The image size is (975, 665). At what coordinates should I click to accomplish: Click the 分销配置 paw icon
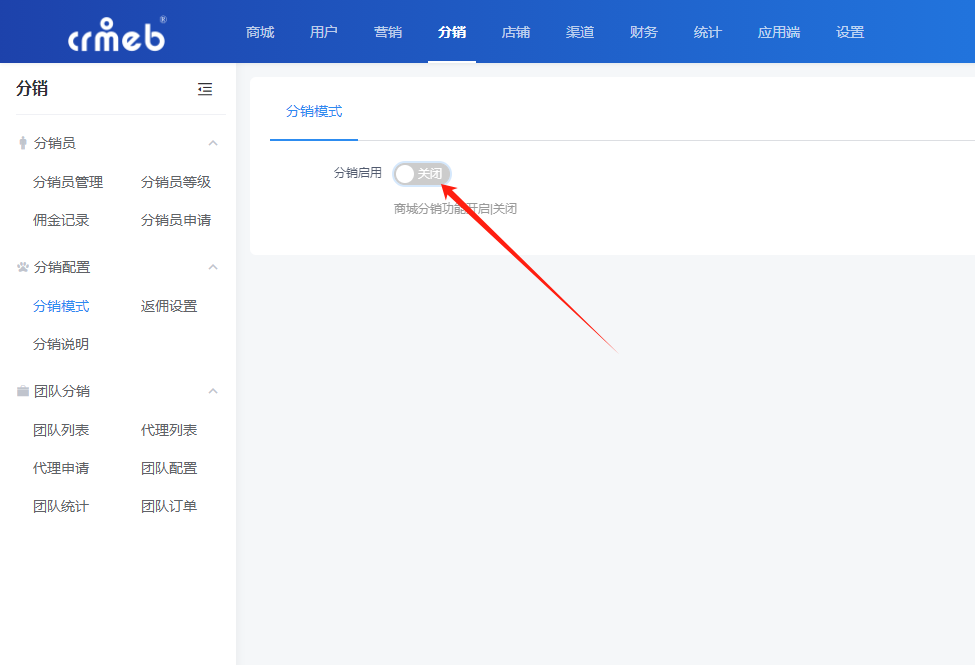pyautogui.click(x=23, y=267)
